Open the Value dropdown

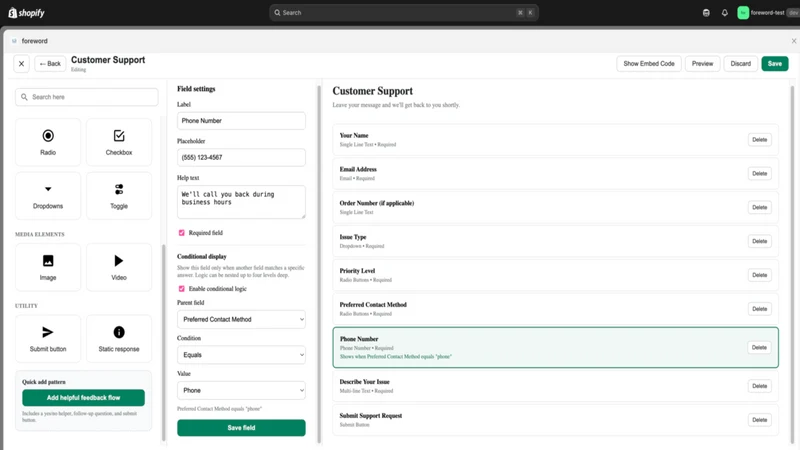pos(241,390)
